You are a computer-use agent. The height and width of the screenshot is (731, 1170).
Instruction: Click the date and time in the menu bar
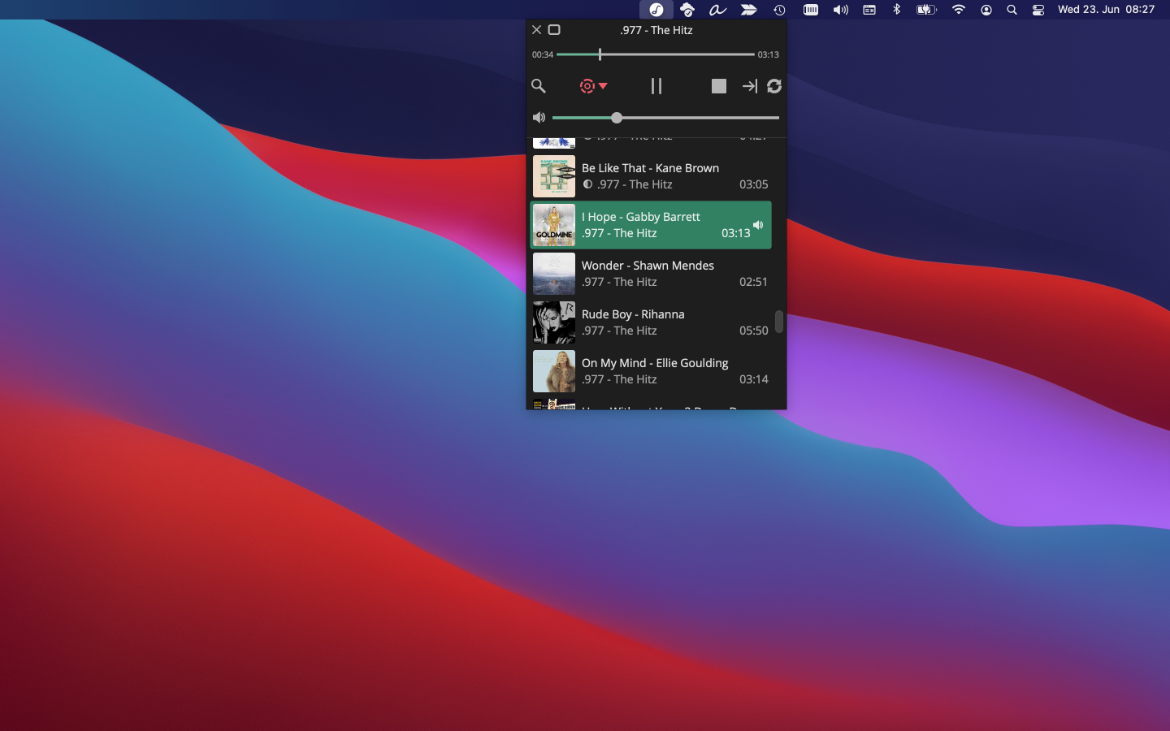1104,10
